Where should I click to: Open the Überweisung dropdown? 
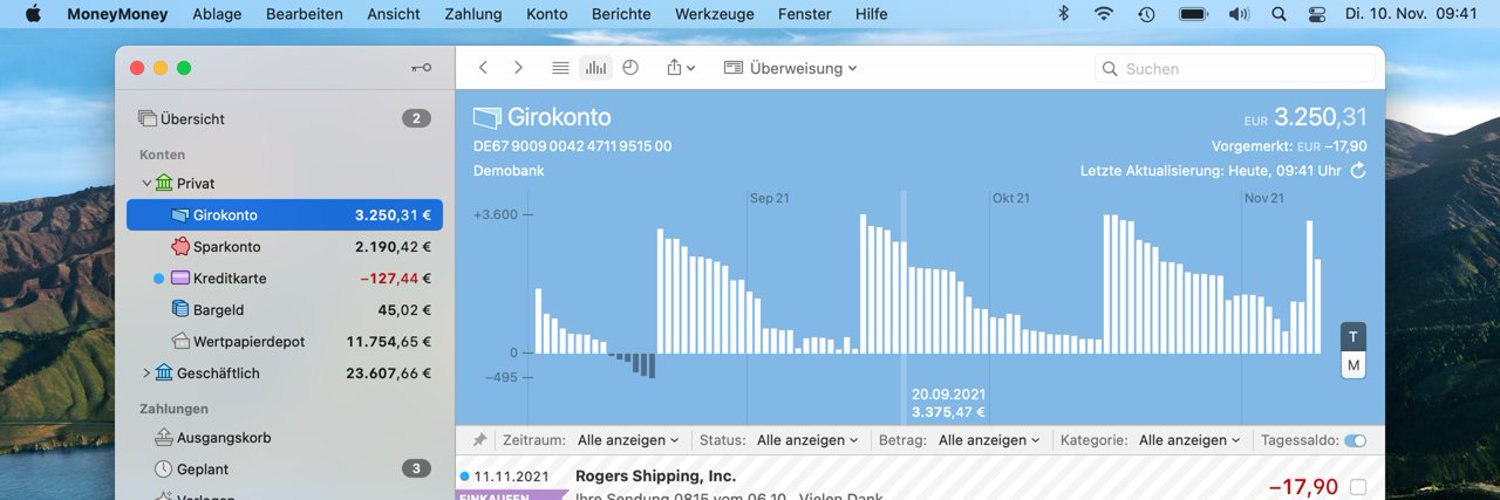click(x=790, y=68)
